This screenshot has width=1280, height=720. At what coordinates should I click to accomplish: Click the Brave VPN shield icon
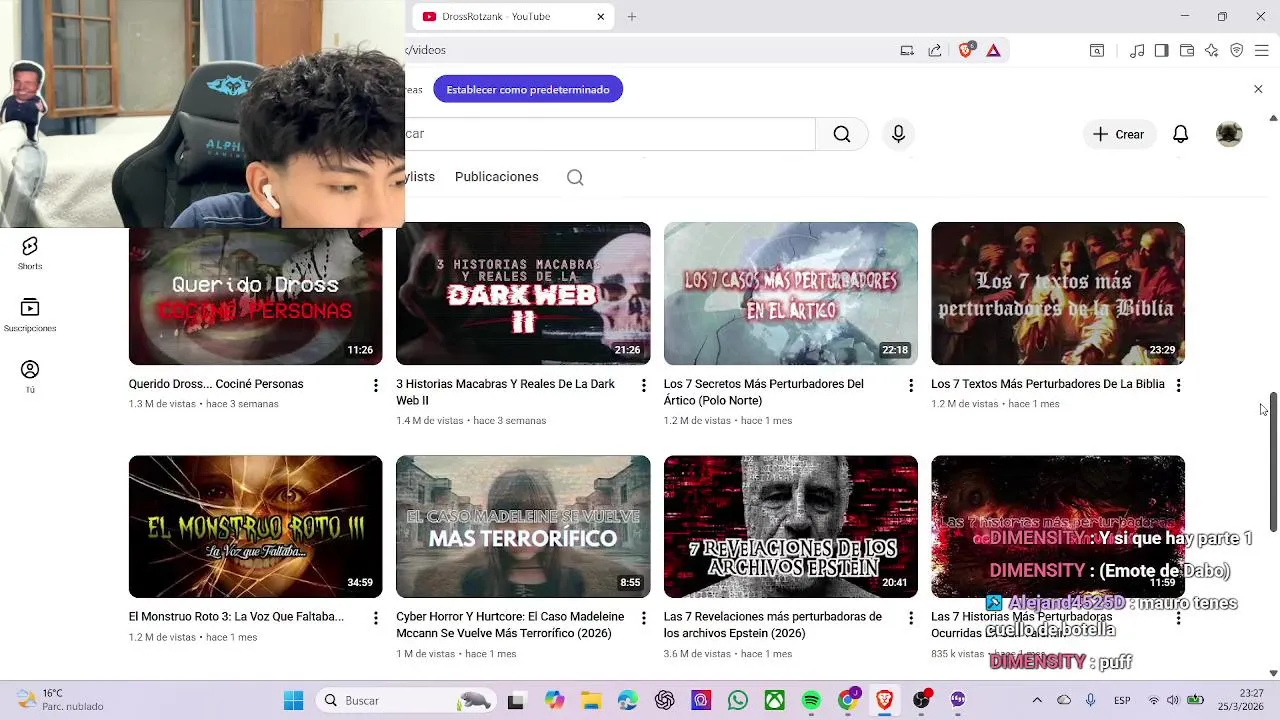[1237, 50]
